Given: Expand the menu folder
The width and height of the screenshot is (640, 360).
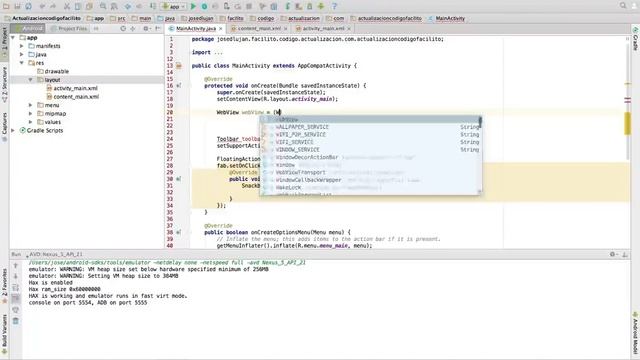Looking at the screenshot, I should [31, 105].
